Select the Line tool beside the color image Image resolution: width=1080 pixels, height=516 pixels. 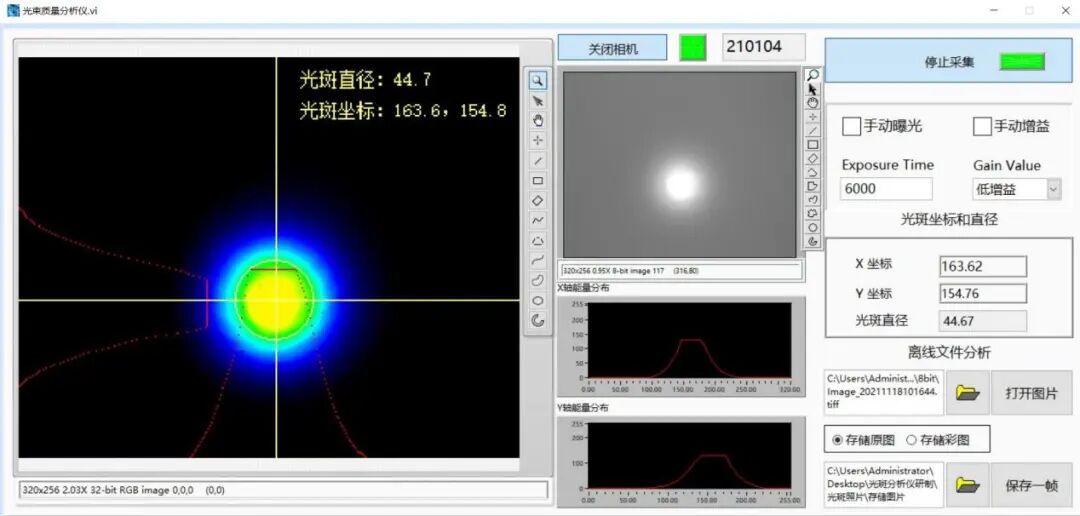coord(538,161)
